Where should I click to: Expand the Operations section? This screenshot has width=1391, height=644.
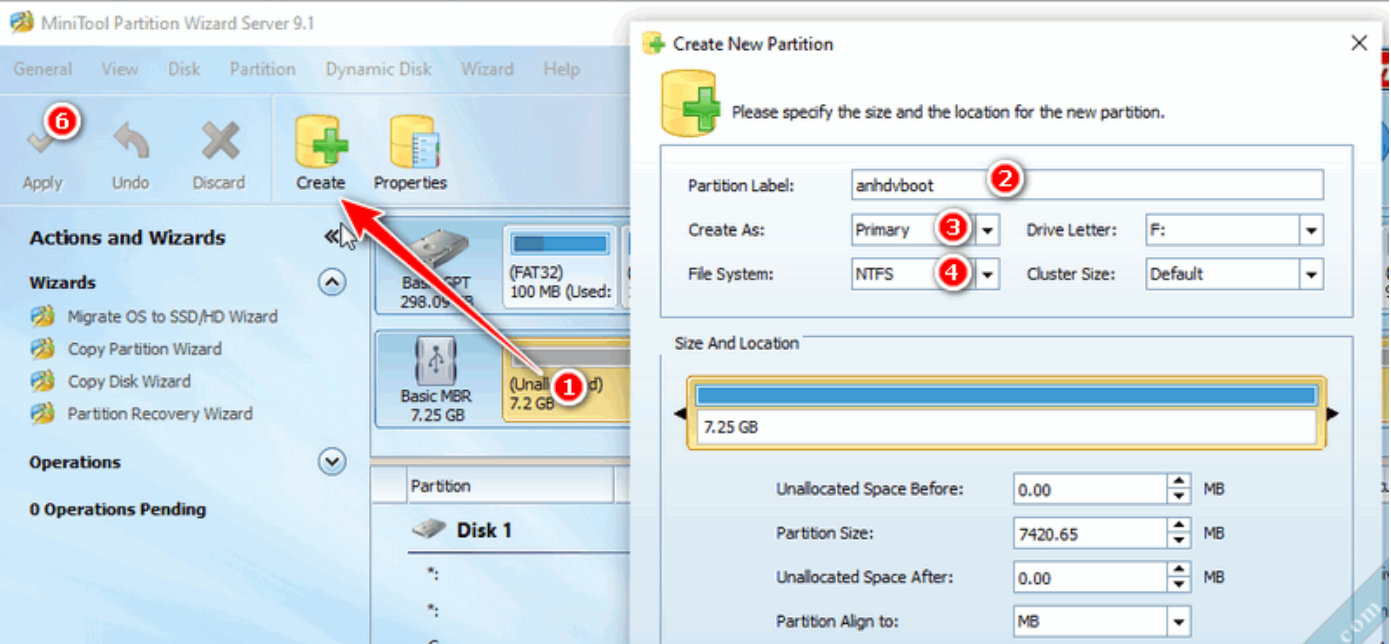tap(332, 462)
